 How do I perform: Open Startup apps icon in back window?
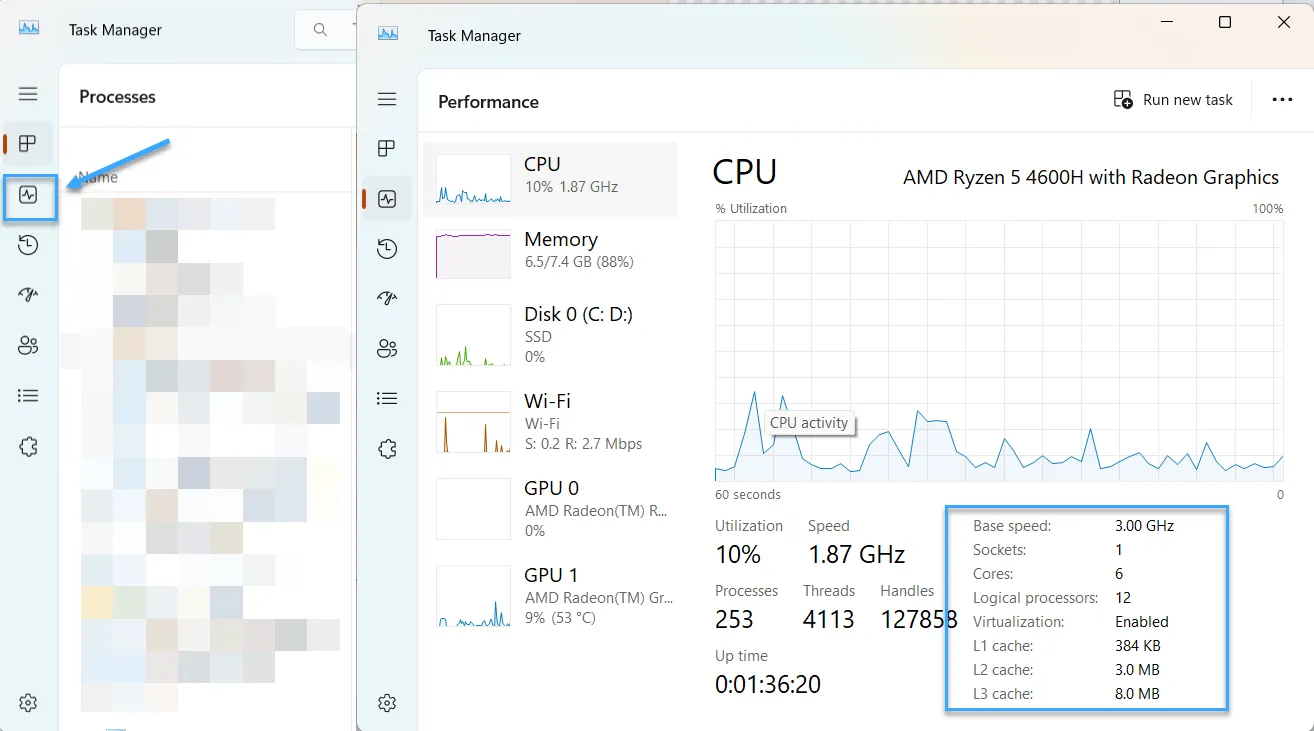point(28,295)
